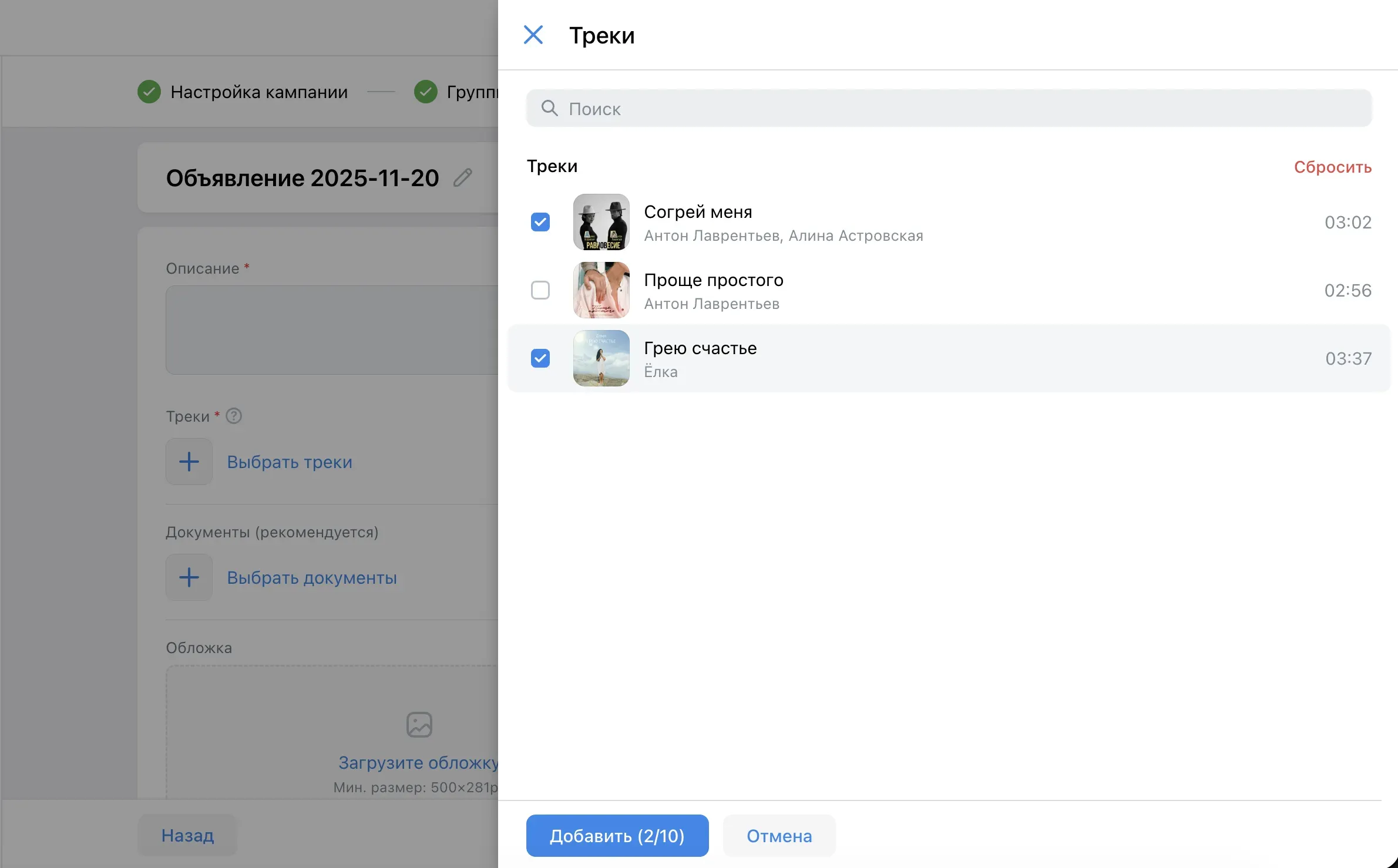The width and height of the screenshot is (1398, 868).
Task: Click the Согрей меня album cover thumbnail
Action: [x=601, y=222]
